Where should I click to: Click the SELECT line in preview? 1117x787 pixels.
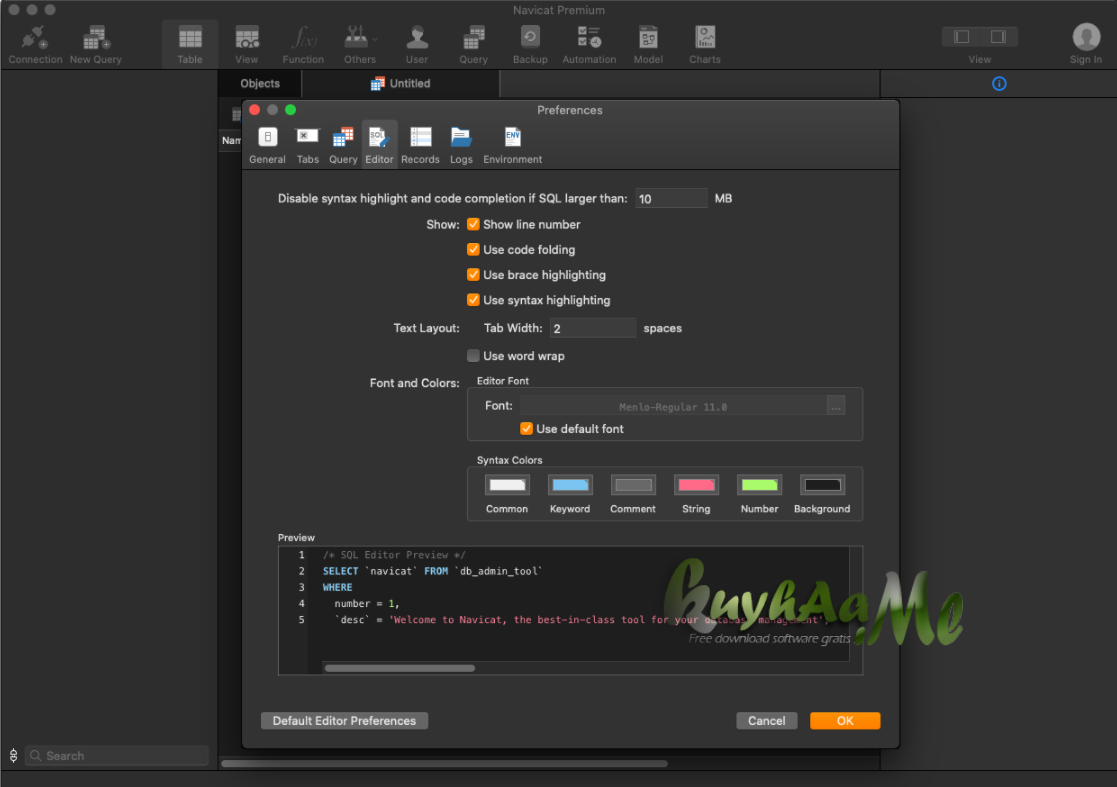tap(432, 571)
